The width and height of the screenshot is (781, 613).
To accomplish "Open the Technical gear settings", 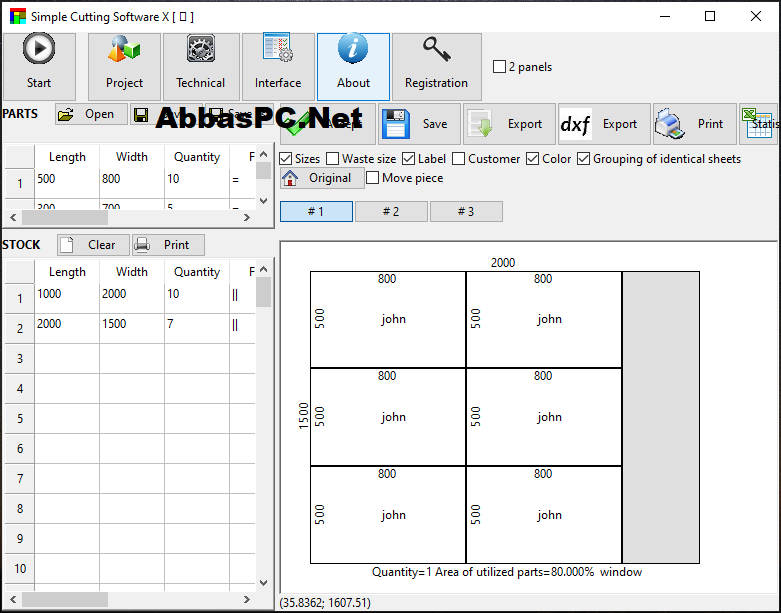I will tap(201, 66).
